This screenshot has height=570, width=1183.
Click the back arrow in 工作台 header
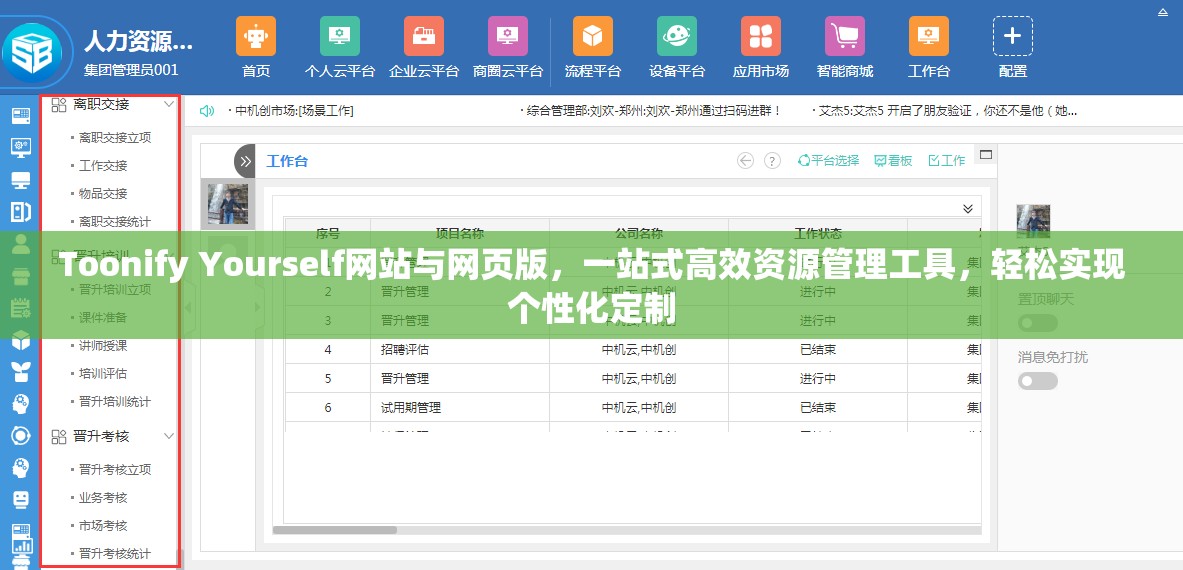(x=745, y=161)
